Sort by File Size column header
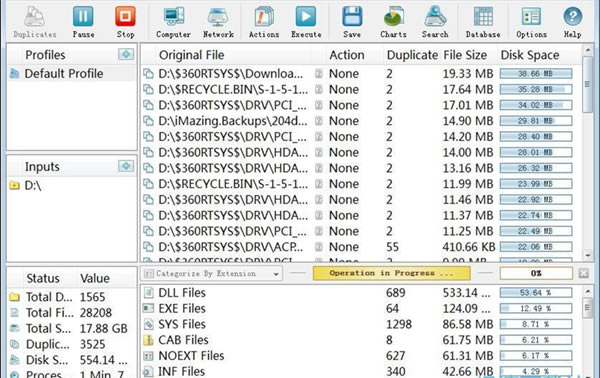Viewport: 600px width, 378px height. [465, 55]
